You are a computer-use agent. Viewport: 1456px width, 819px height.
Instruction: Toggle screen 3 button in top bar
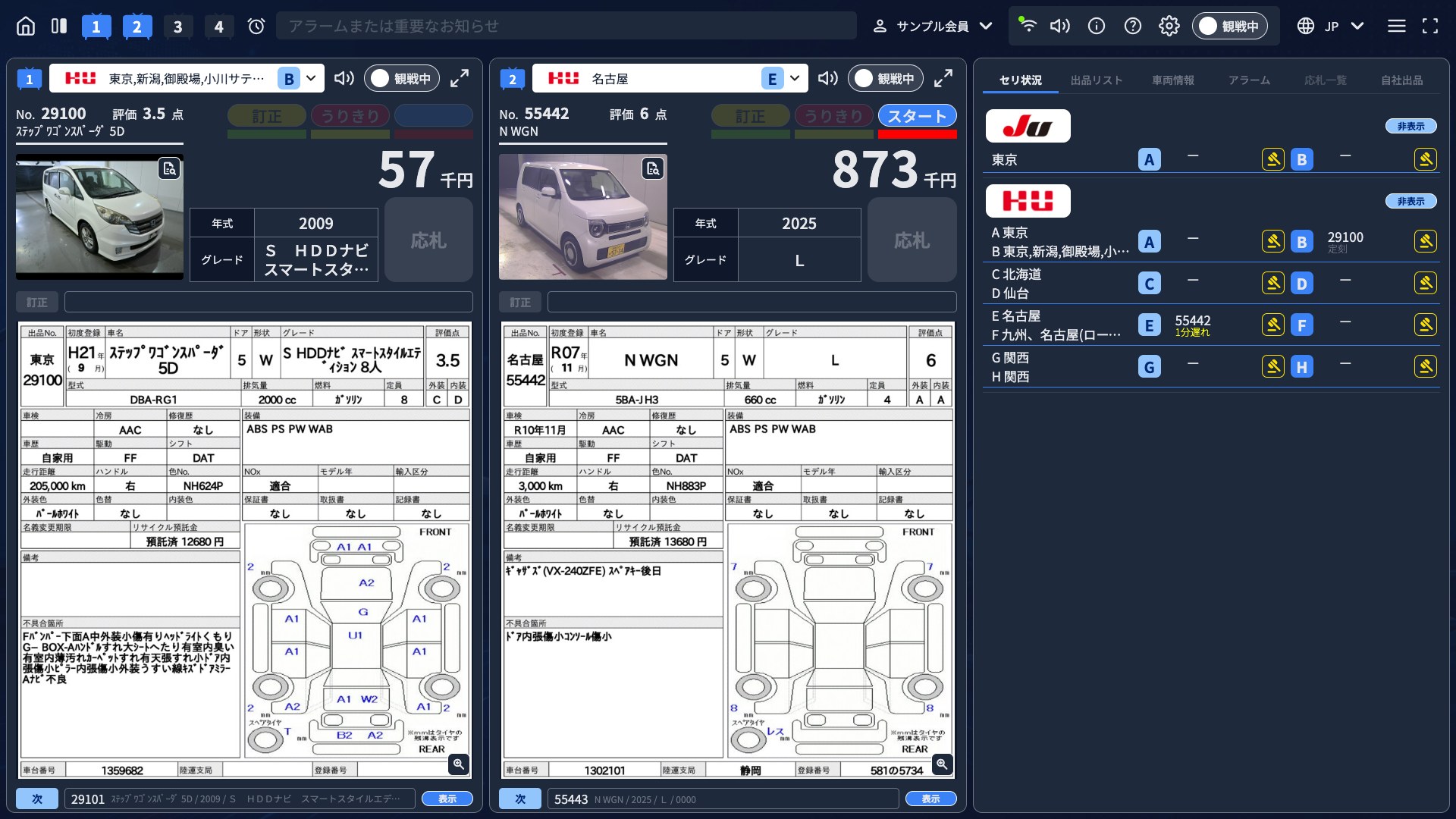pos(178,27)
